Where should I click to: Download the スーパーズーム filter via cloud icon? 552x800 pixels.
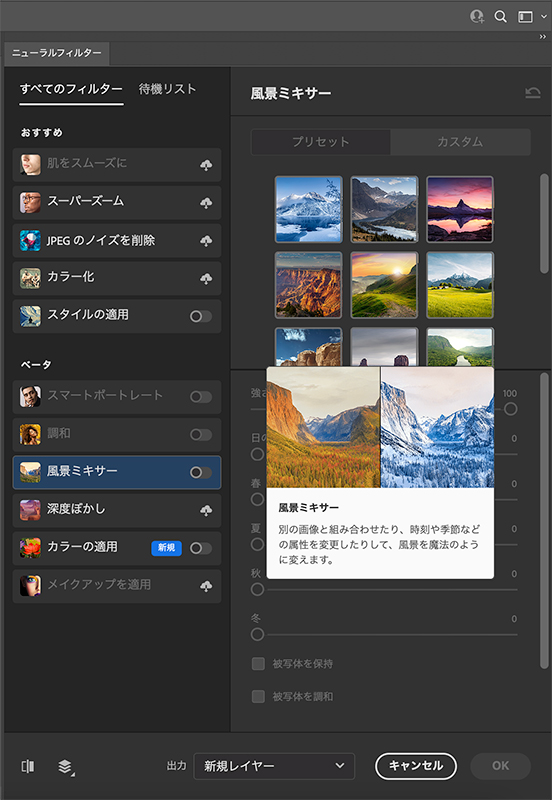point(206,203)
